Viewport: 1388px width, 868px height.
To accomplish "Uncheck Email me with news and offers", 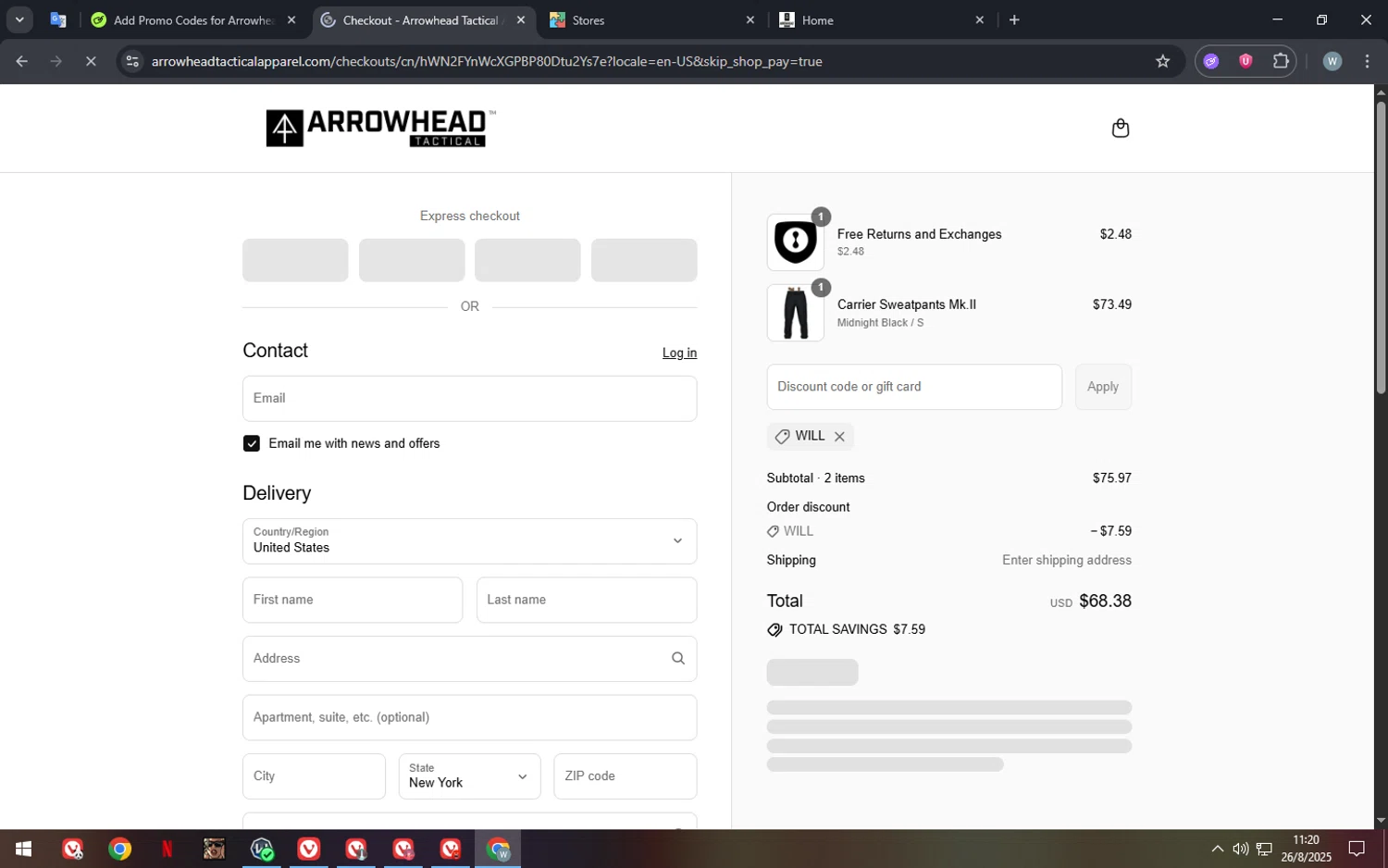I will point(251,444).
